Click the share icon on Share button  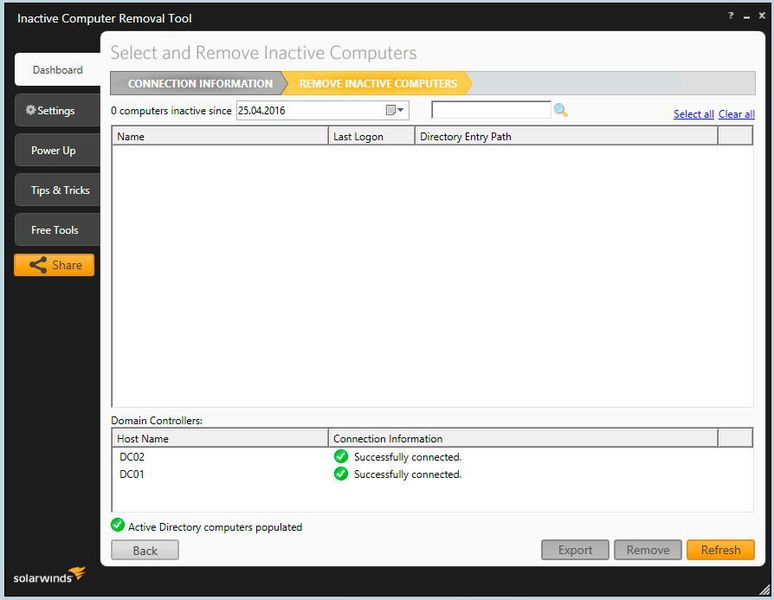[x=38, y=265]
